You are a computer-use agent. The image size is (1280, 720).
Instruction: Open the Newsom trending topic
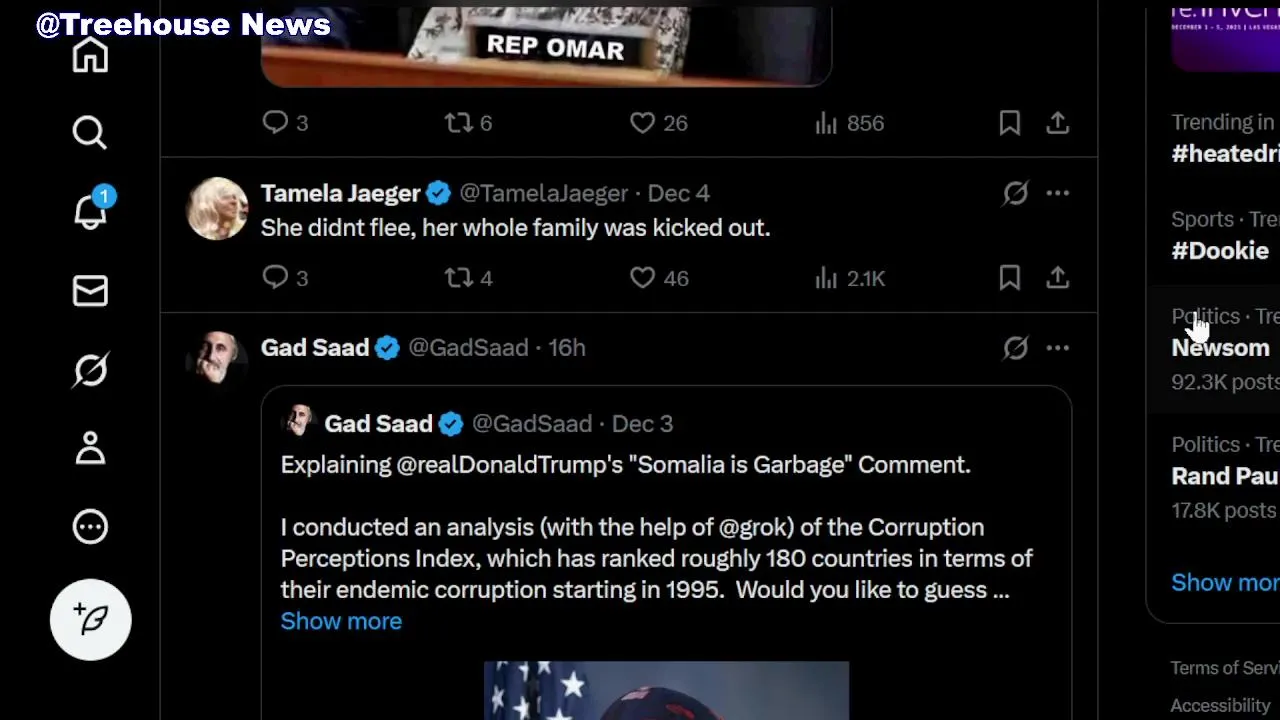coord(1220,348)
